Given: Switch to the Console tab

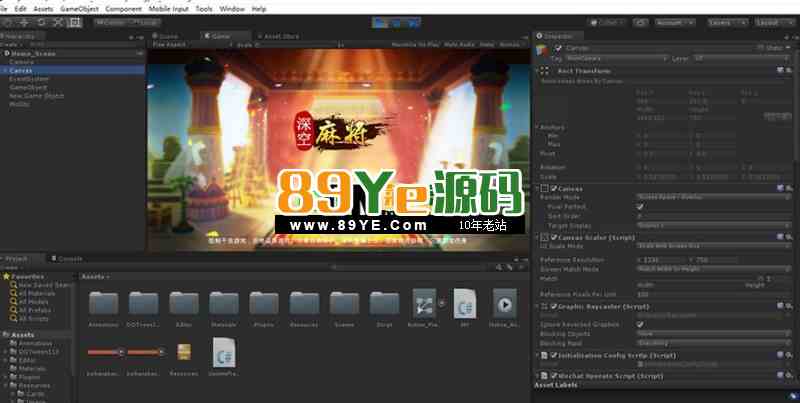Looking at the screenshot, I should [x=67, y=259].
